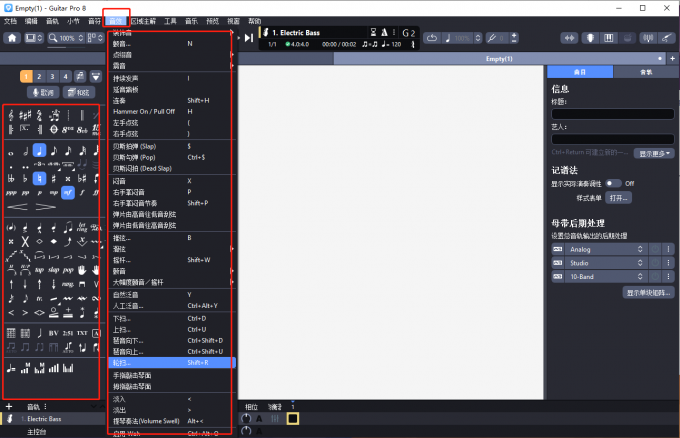Select the mezzo-forte (mf) dynamic icon

[68, 192]
